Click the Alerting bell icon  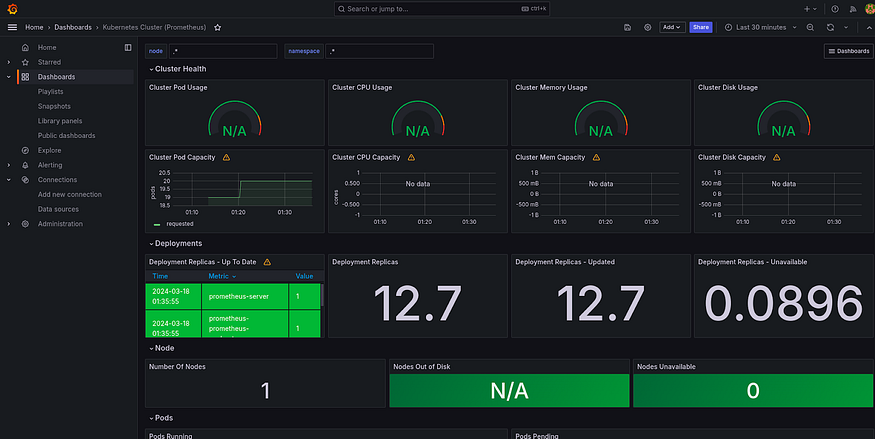[25, 165]
